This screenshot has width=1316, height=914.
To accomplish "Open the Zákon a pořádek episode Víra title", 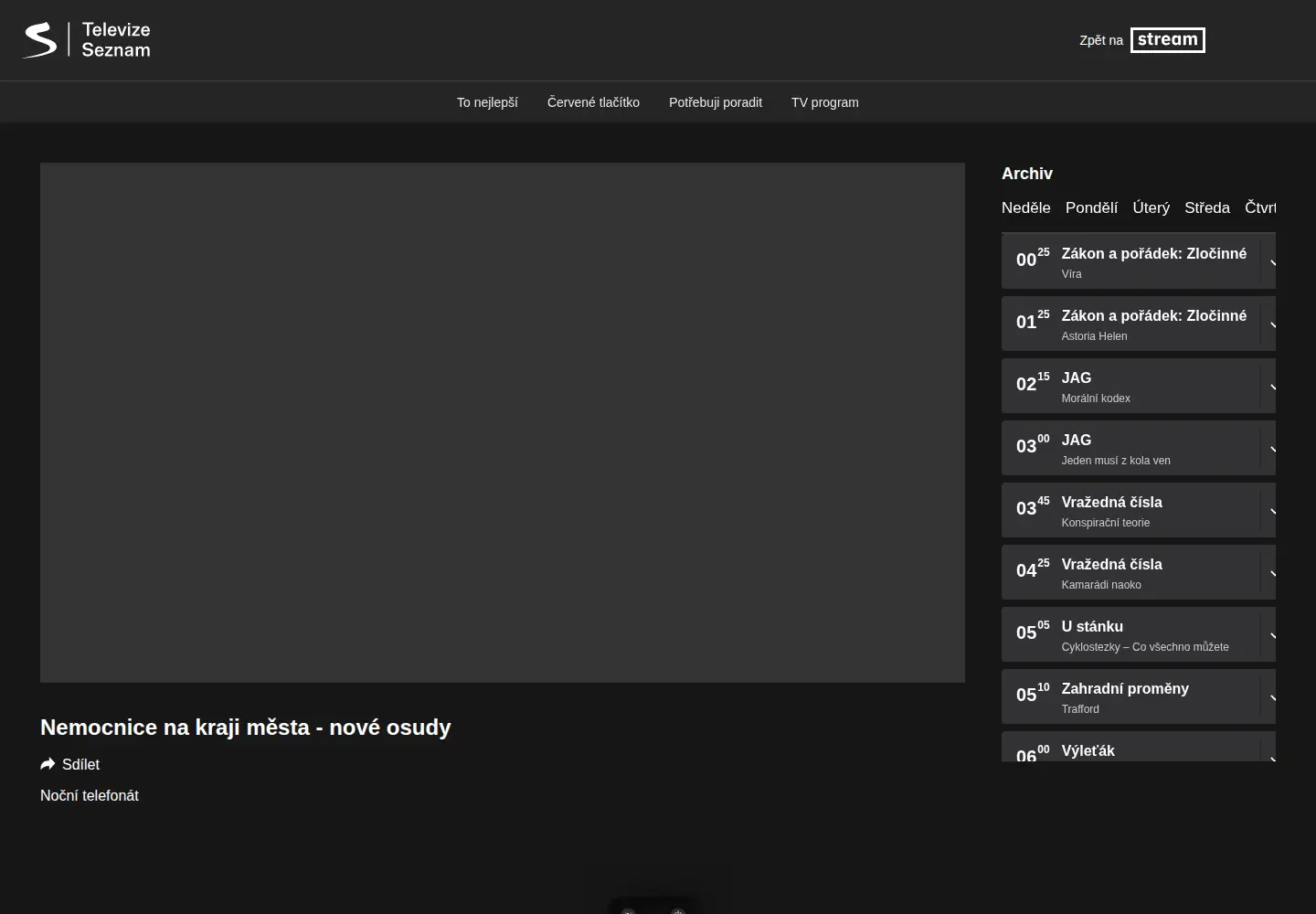I will (1153, 253).
